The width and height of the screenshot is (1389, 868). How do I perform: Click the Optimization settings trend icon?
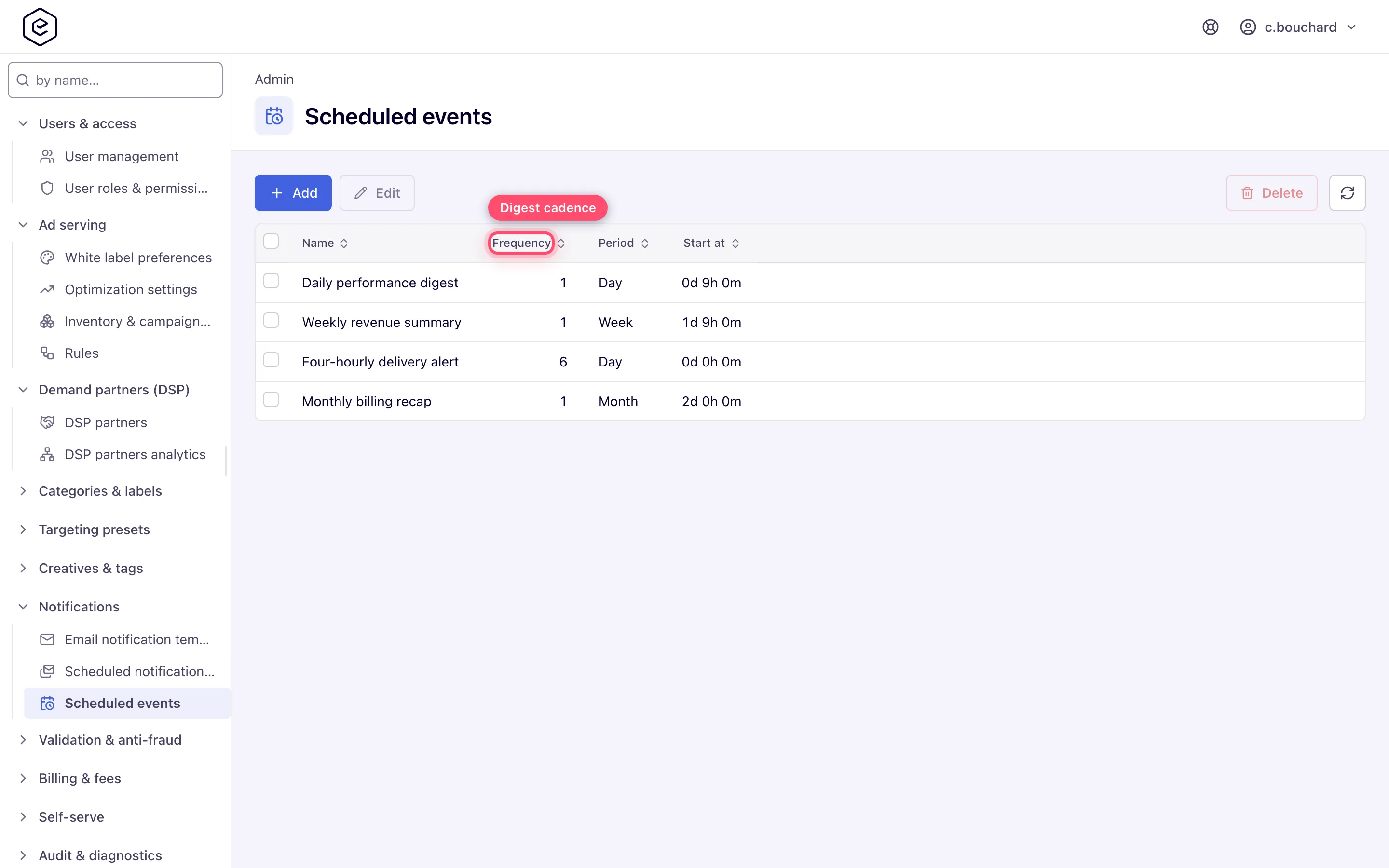point(47,289)
